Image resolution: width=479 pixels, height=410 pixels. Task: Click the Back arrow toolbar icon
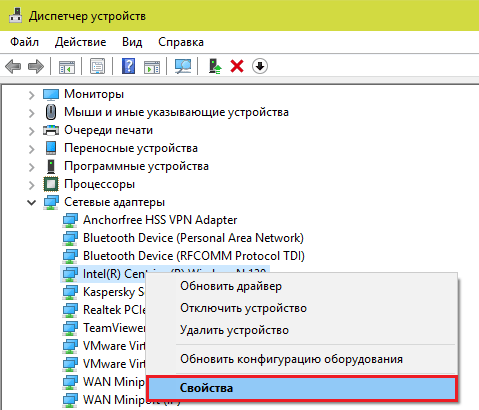point(13,66)
